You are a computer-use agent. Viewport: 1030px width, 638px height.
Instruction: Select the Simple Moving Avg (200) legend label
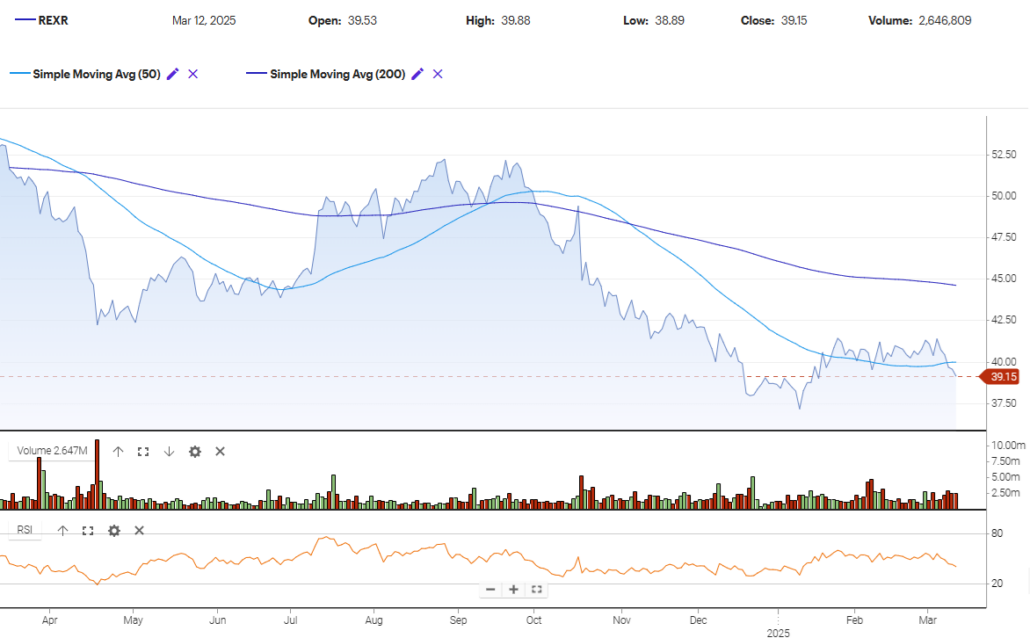(x=338, y=74)
